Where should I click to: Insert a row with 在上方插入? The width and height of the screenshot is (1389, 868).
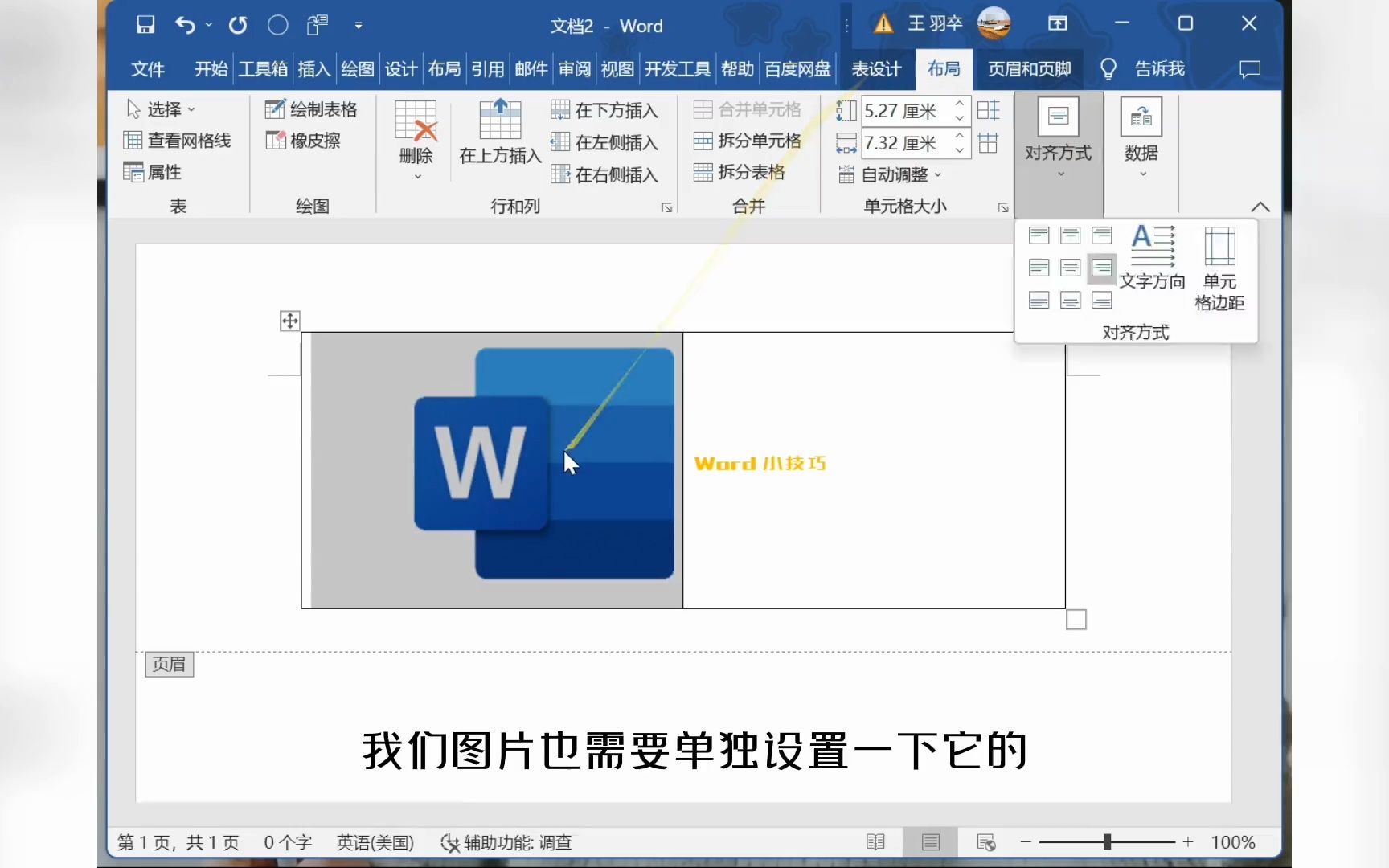point(500,133)
